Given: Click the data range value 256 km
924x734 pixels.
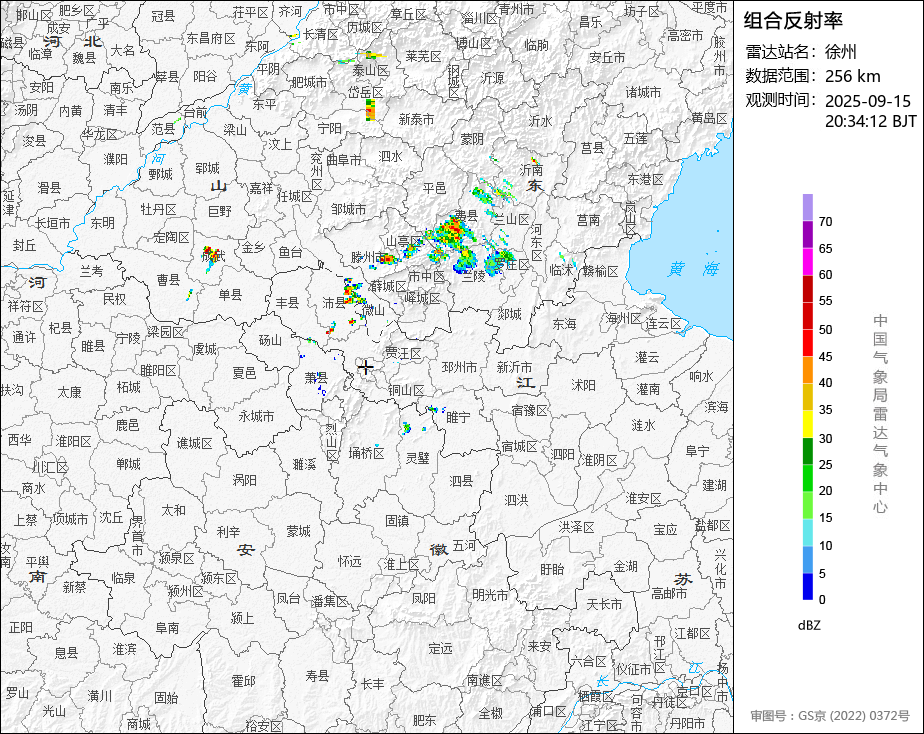Looking at the screenshot, I should click(x=852, y=76).
